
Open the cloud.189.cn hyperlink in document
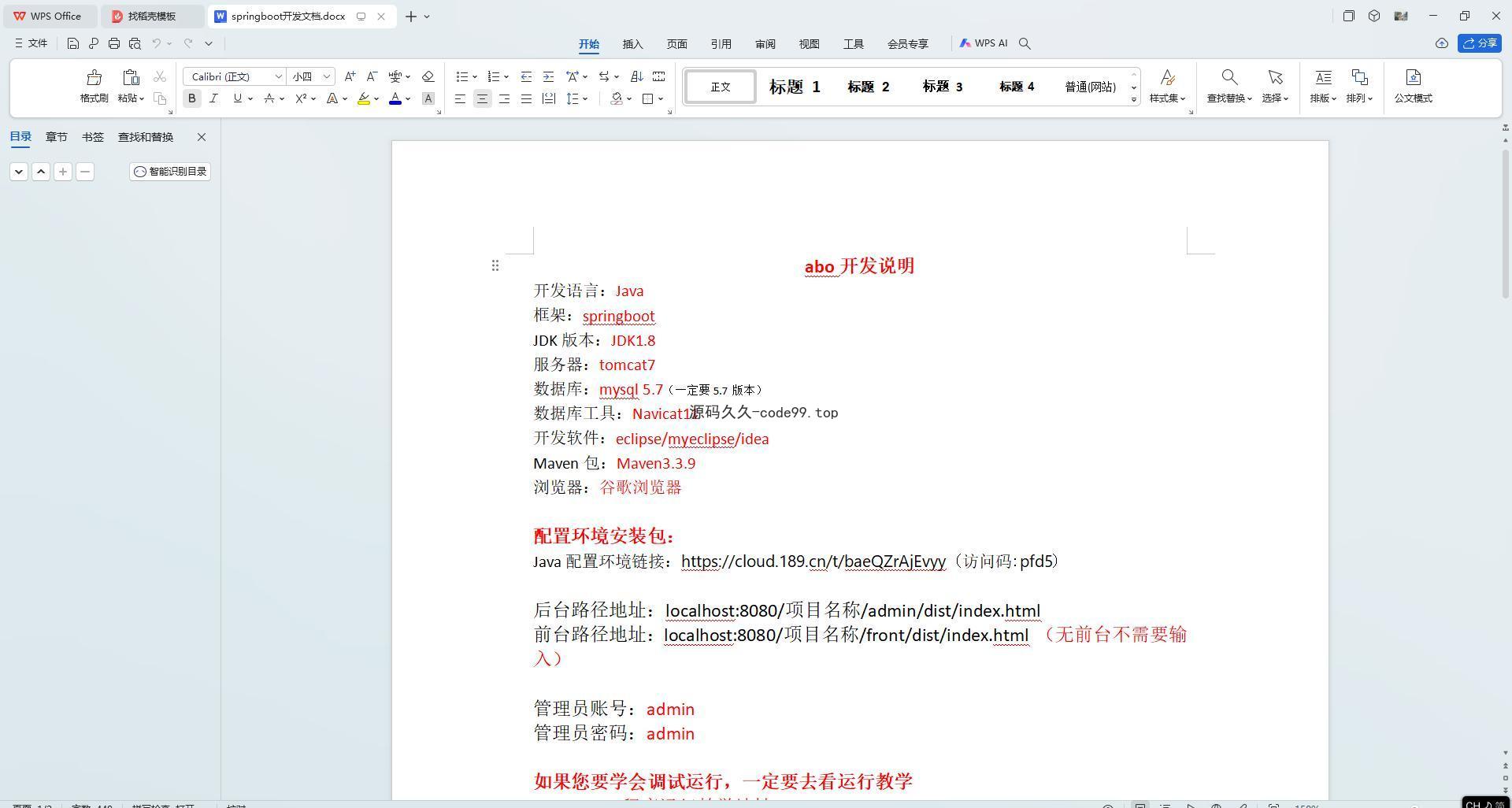[x=813, y=562]
